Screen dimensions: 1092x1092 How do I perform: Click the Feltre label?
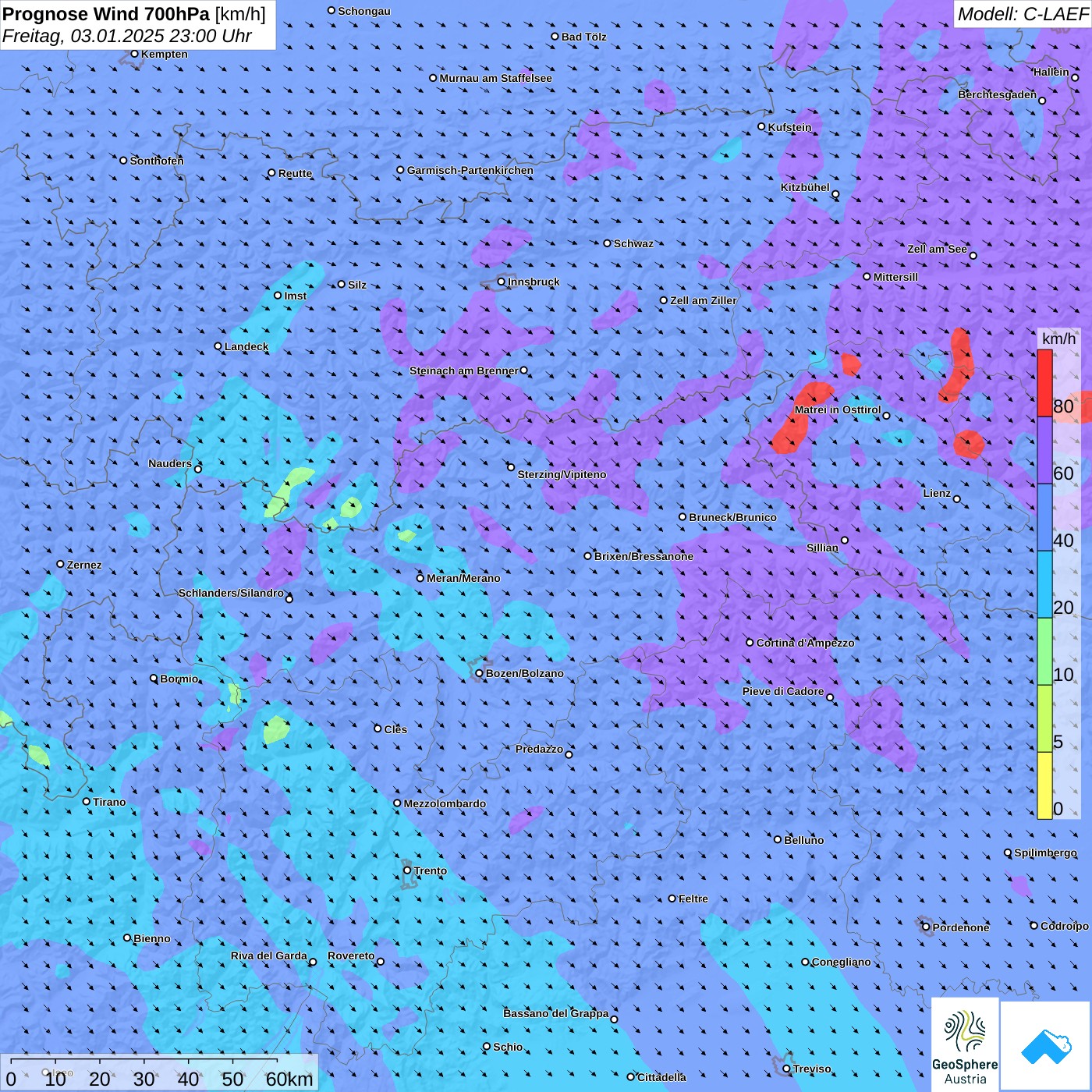(693, 899)
